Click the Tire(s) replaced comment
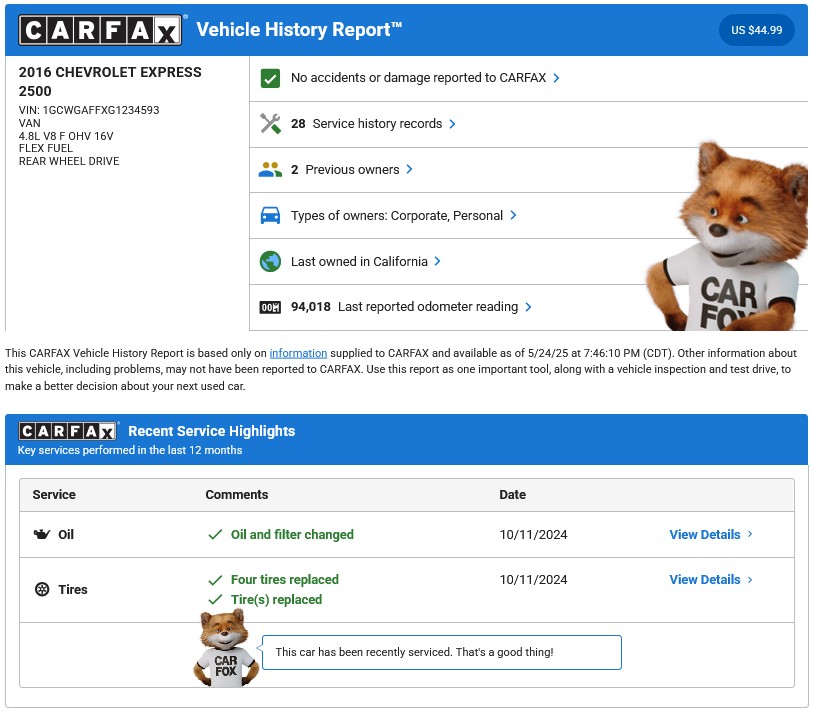813x713 pixels. pyautogui.click(x=276, y=600)
